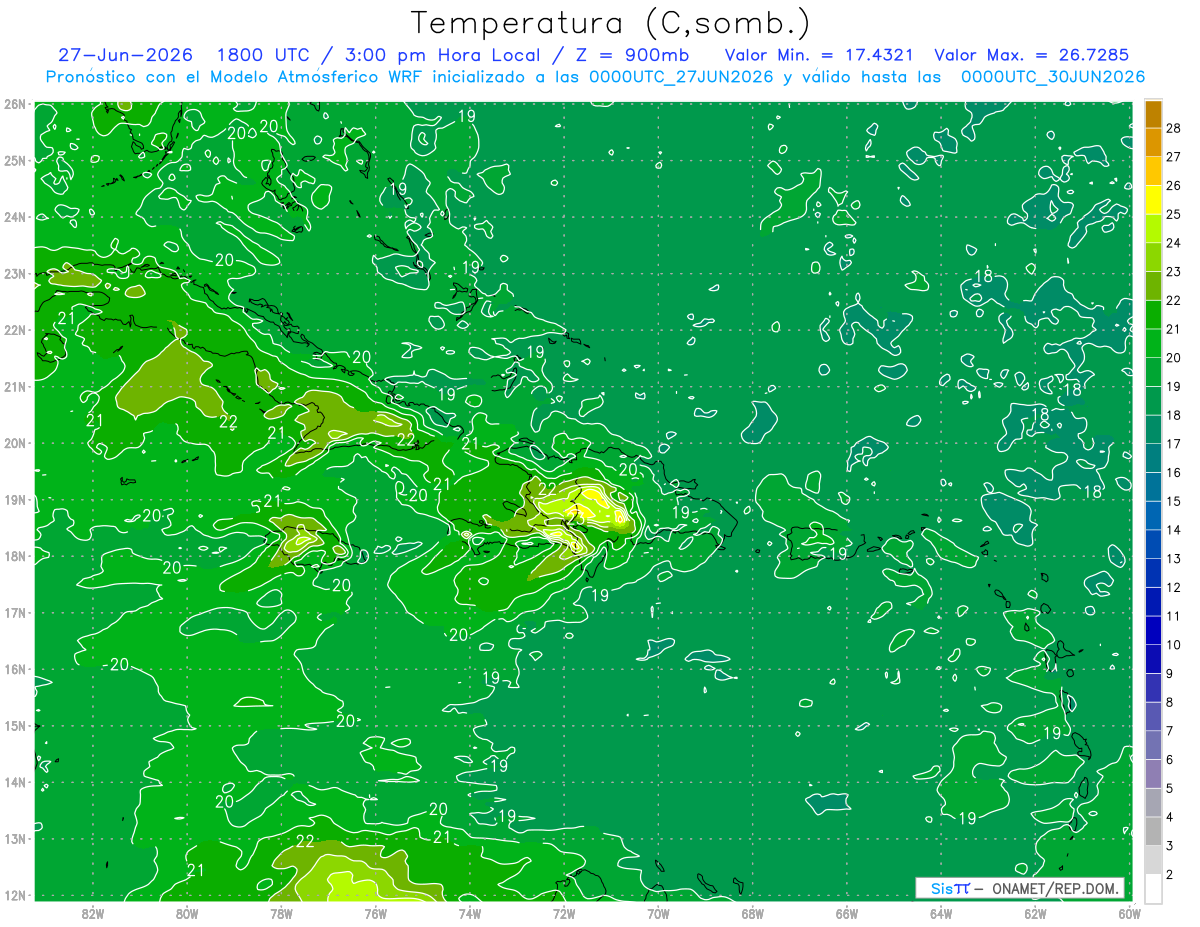Click the 72W longitude axis label
Viewport: 1200px width, 927px height.
click(564, 912)
